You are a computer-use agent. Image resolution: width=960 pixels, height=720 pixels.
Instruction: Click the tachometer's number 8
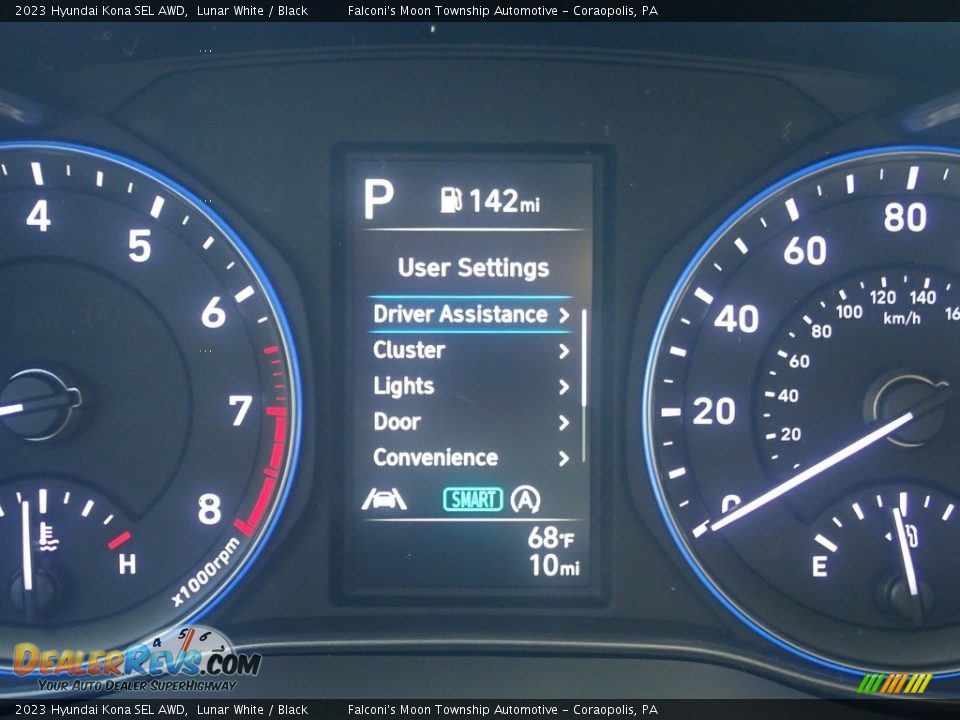pos(209,509)
